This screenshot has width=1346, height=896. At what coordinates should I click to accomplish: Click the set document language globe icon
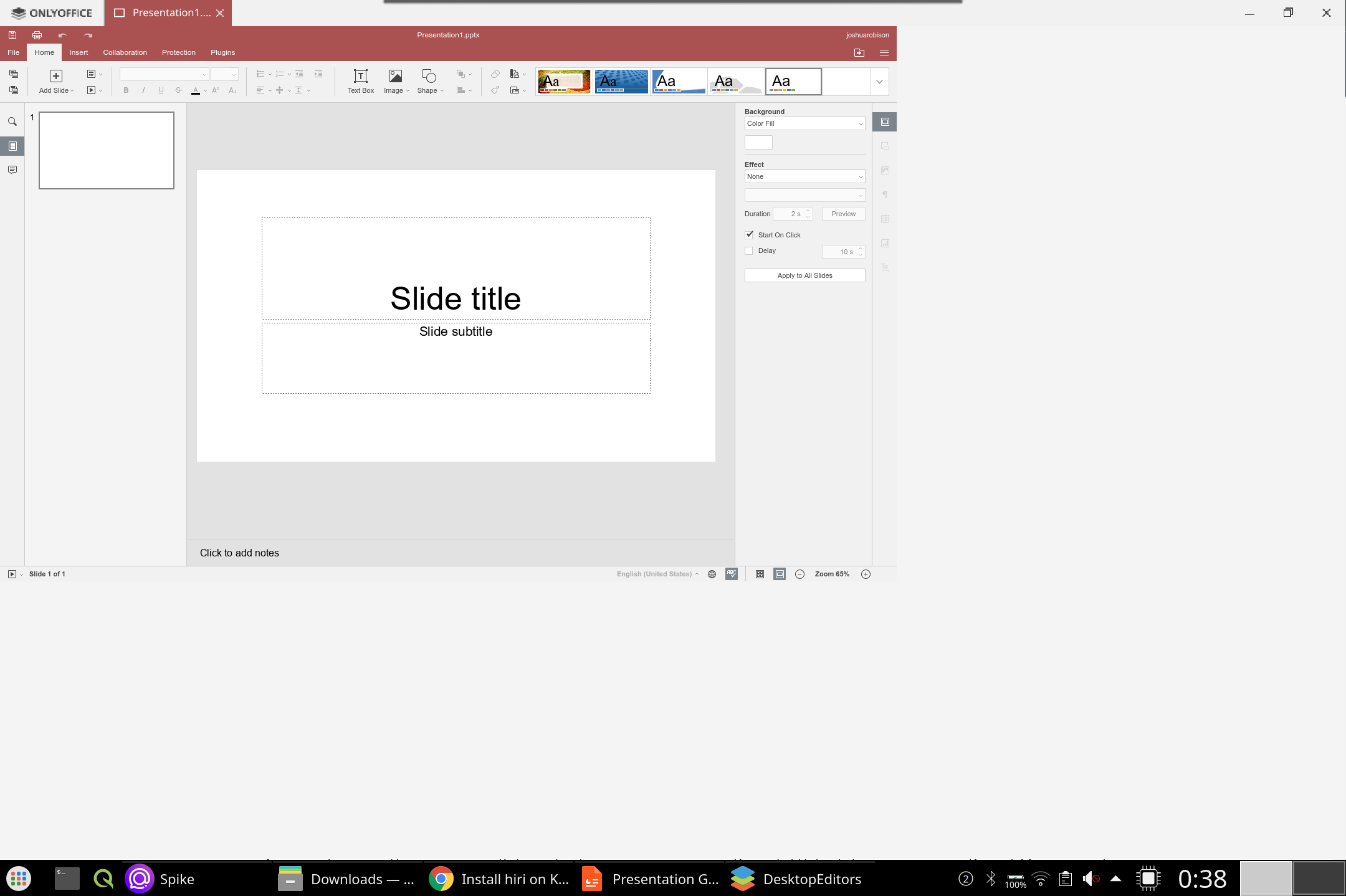pos(712,574)
